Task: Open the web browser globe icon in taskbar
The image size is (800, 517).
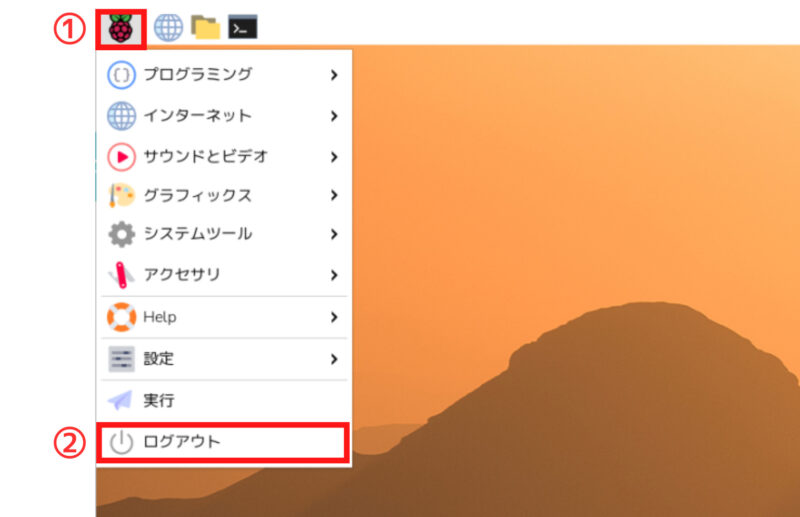Action: tap(168, 27)
